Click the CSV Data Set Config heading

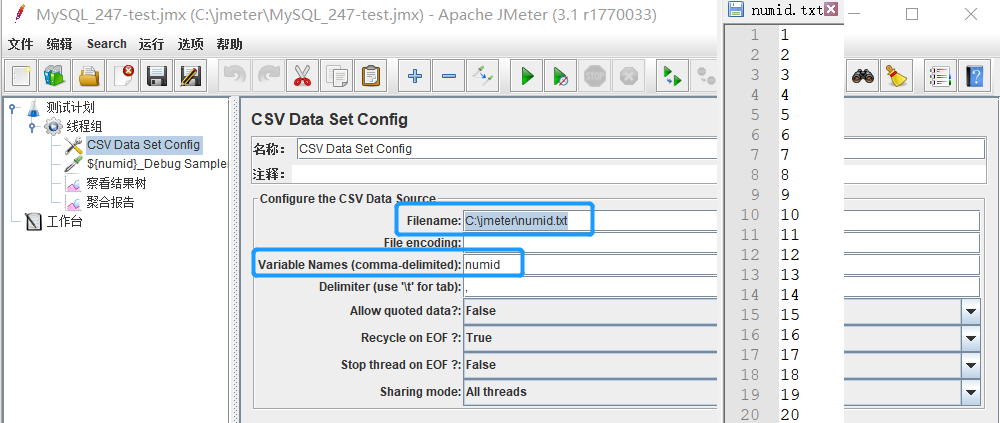(329, 119)
